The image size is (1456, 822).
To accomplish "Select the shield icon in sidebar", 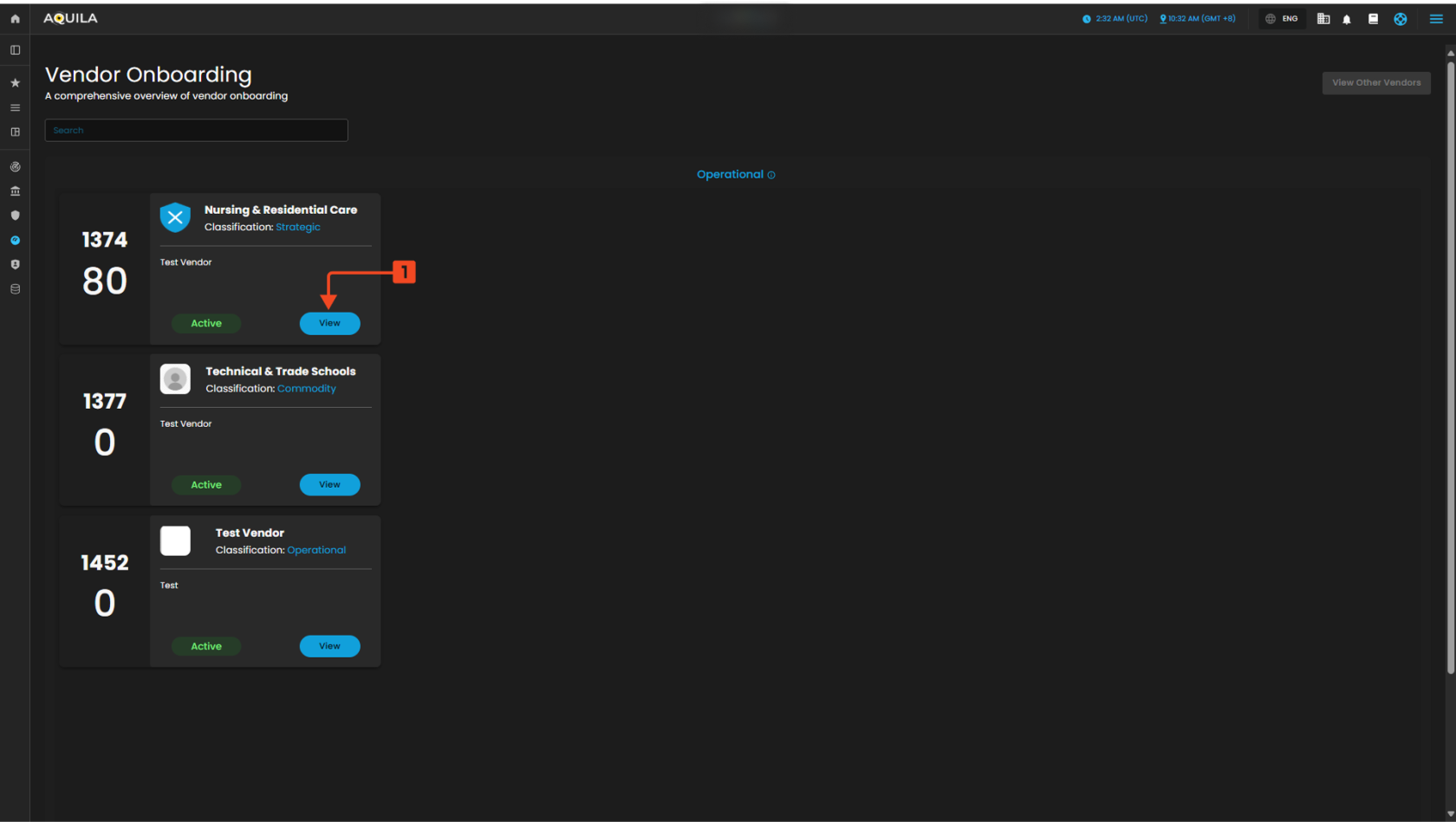I will click(15, 216).
